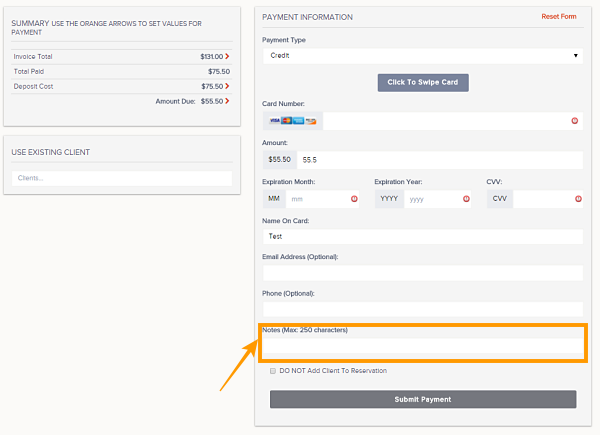Click the Amount input showing 55.5

(x=440, y=160)
